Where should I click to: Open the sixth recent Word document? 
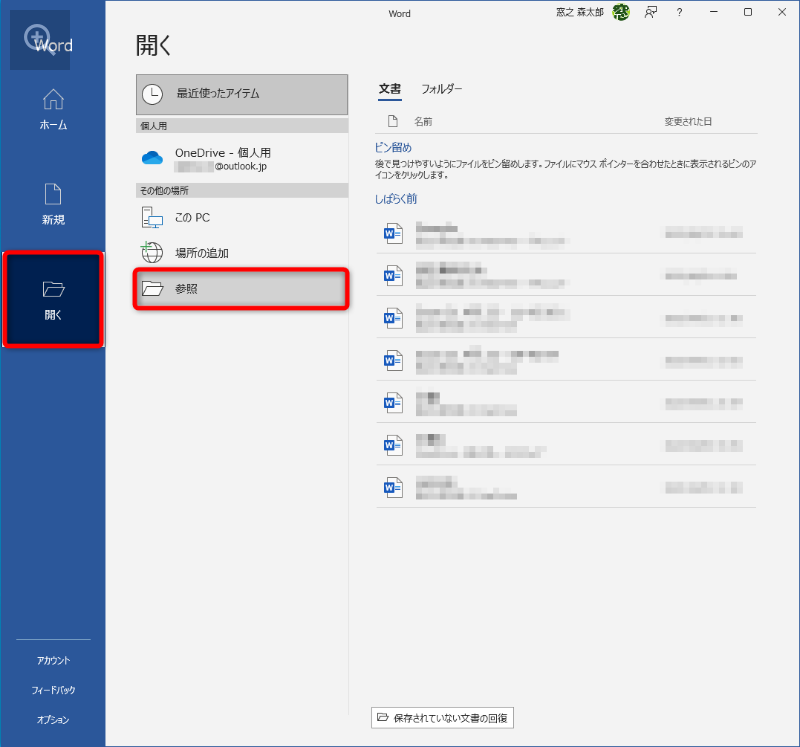pos(565,445)
